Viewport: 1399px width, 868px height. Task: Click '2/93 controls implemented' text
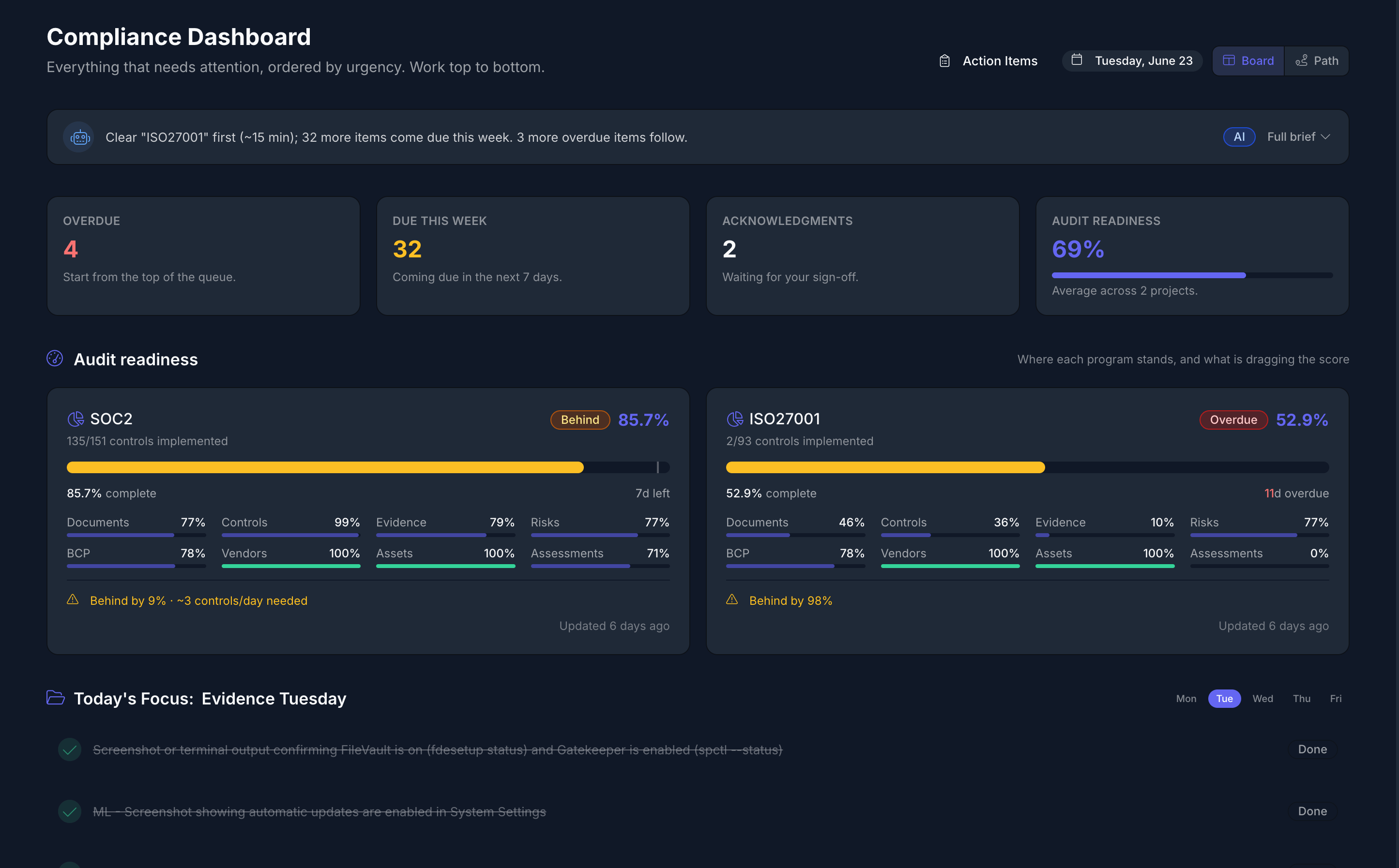(x=799, y=441)
